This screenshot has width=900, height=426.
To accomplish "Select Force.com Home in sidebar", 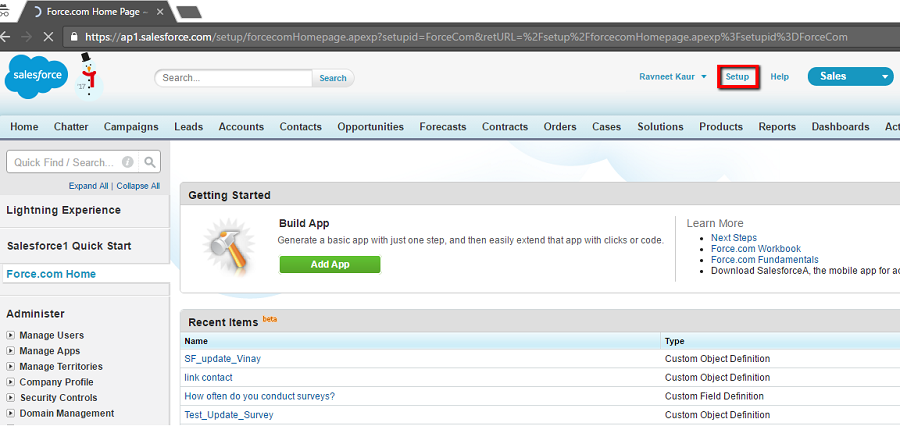I will [x=51, y=274].
